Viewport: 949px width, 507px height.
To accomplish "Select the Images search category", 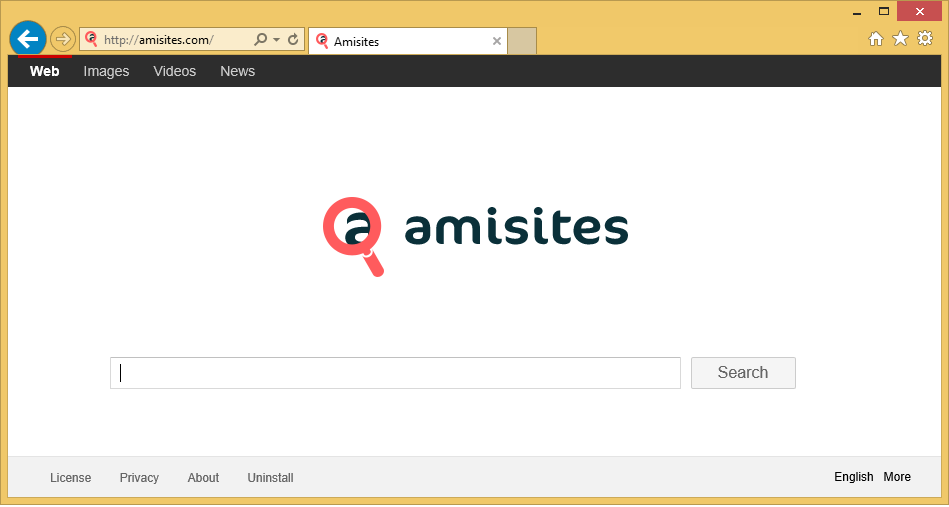I will pos(106,71).
